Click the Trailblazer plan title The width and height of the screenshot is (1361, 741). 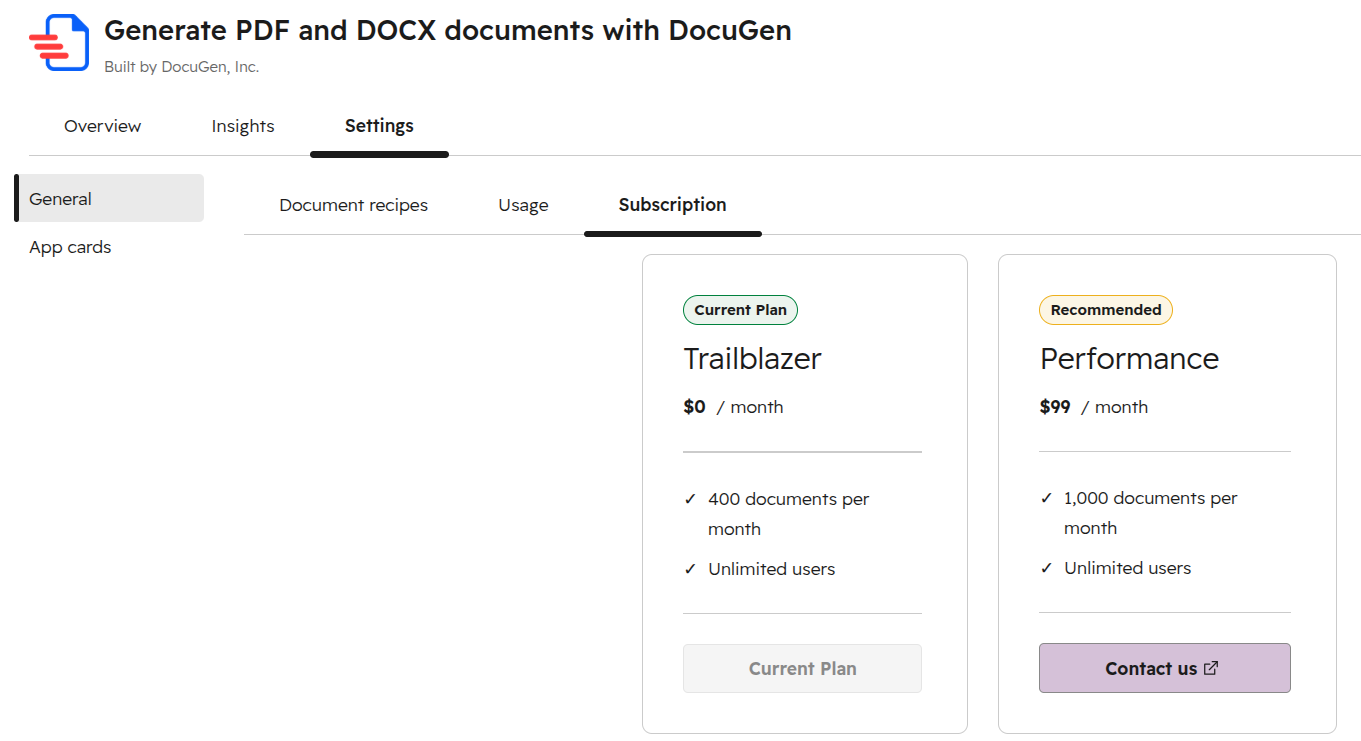[753, 358]
